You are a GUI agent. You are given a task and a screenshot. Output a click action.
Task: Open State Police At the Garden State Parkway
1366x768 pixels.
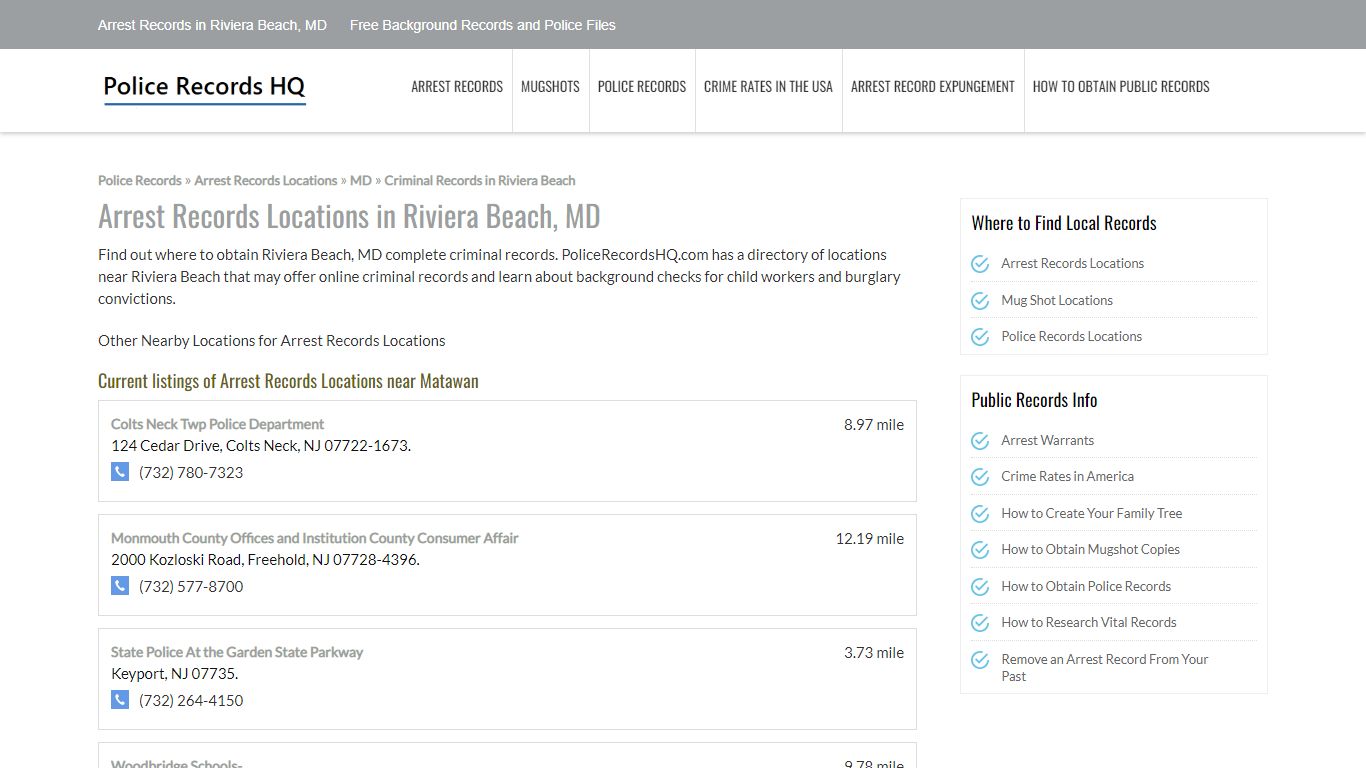237,652
